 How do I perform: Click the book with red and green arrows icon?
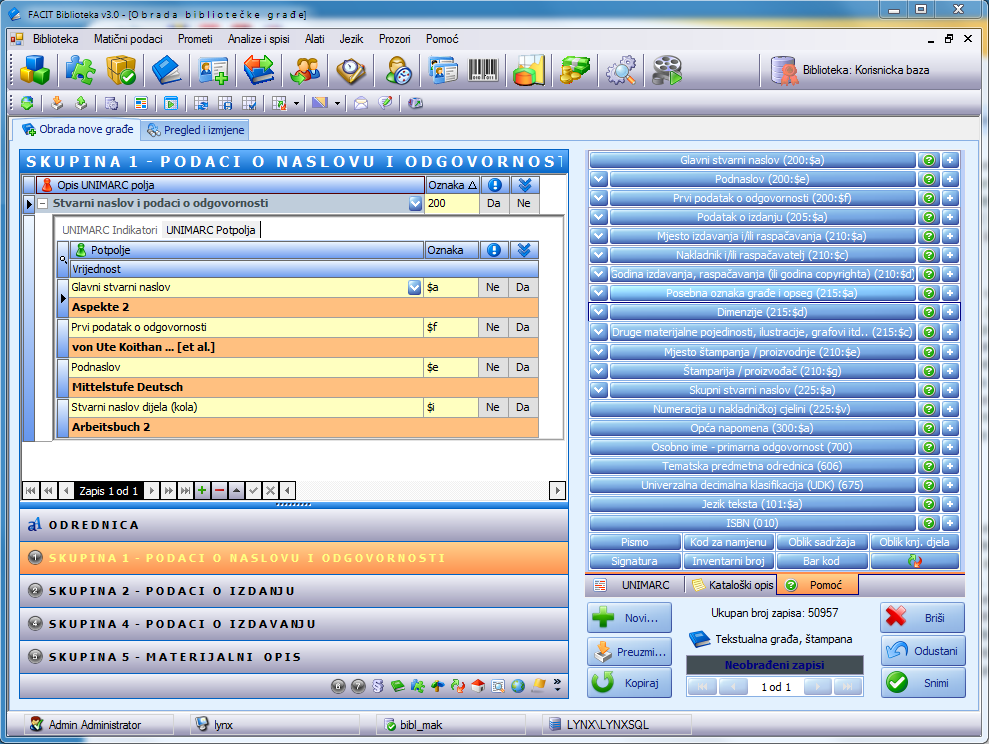pos(259,70)
